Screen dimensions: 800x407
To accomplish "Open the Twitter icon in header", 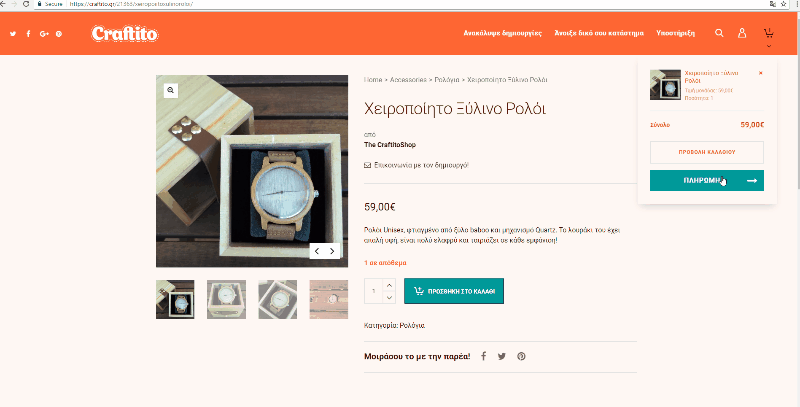I will click(x=13, y=34).
